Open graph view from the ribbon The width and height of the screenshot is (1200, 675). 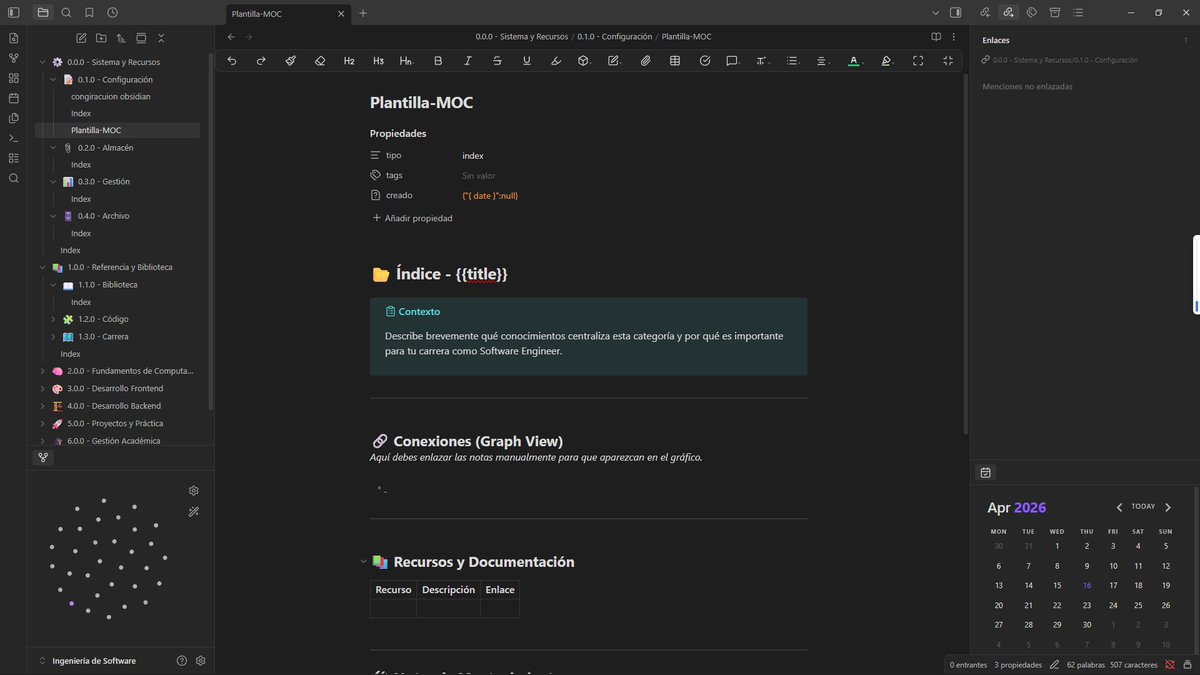point(13,58)
